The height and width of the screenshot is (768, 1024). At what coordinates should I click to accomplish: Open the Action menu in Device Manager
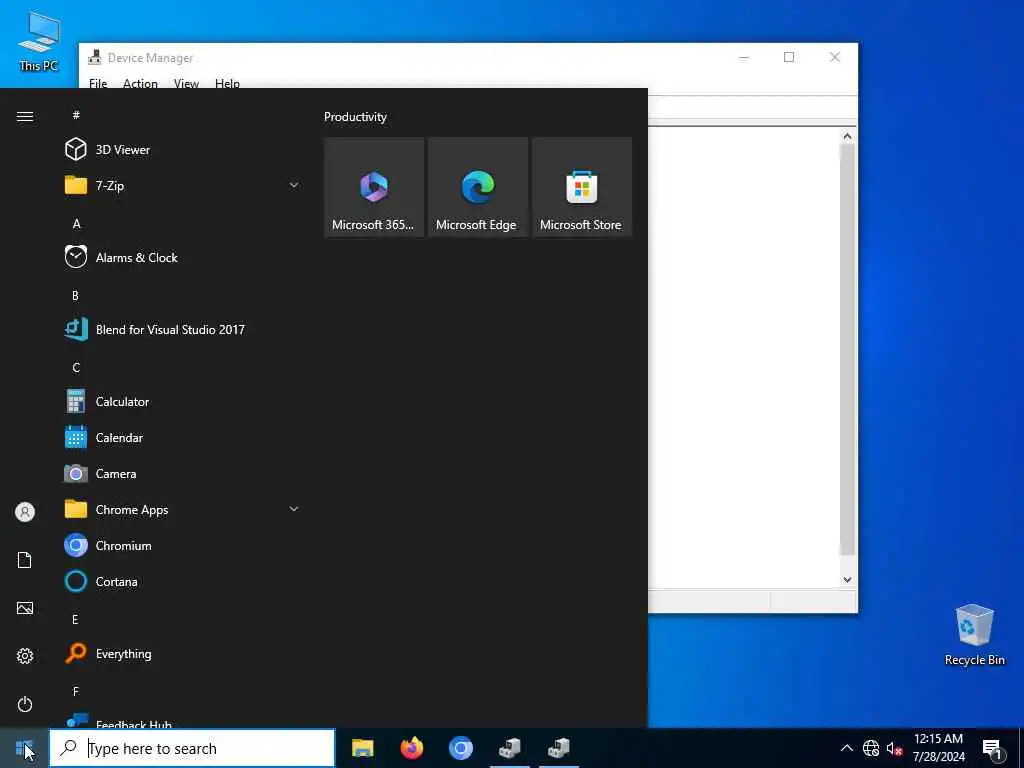140,83
